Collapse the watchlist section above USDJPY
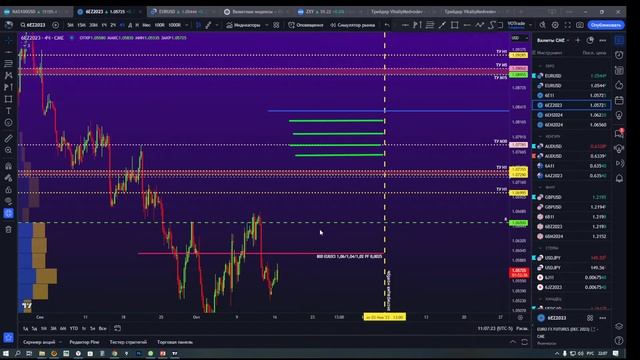The width and height of the screenshot is (640, 360). coord(541,248)
